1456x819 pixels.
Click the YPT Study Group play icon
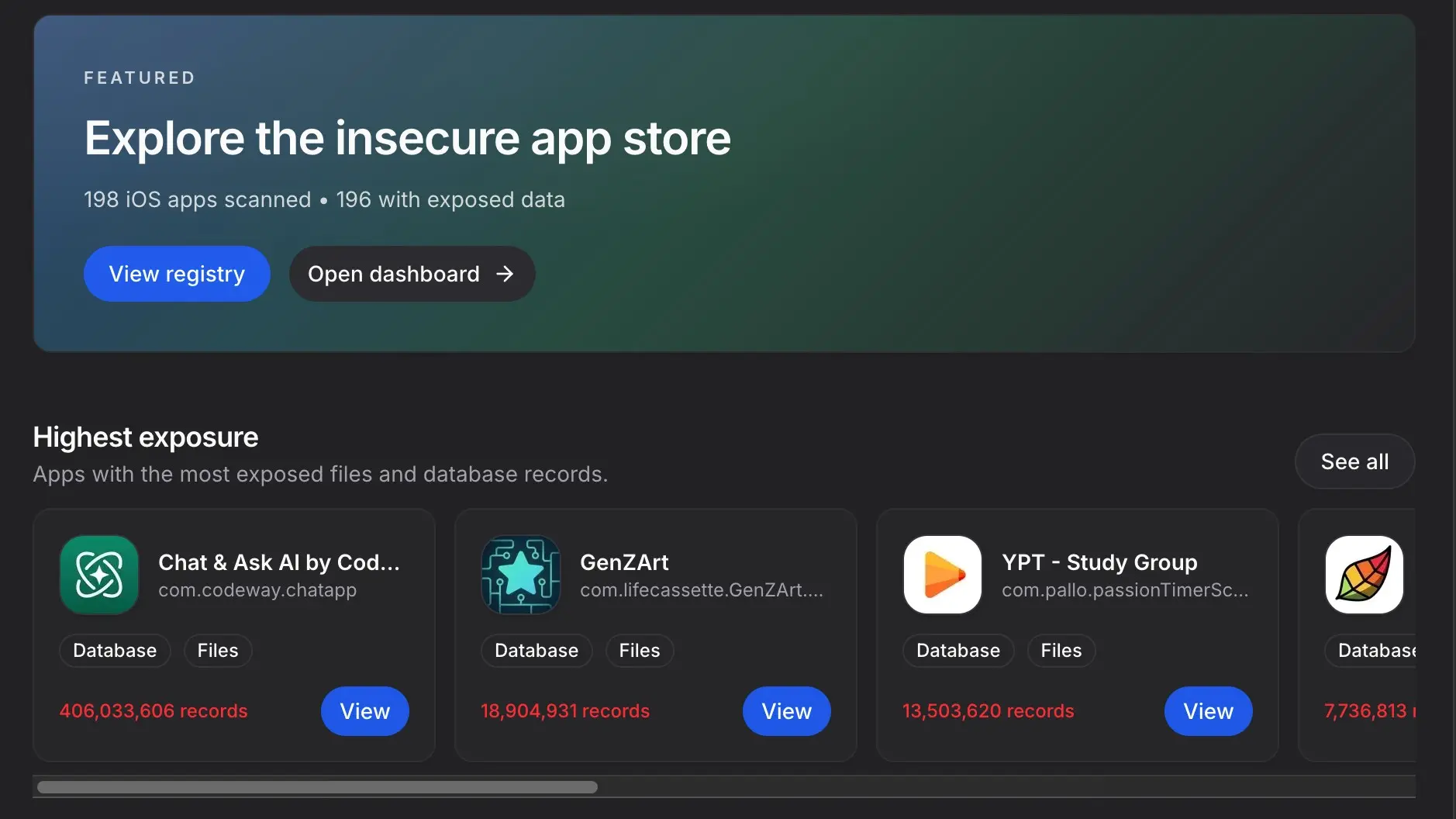coord(941,575)
